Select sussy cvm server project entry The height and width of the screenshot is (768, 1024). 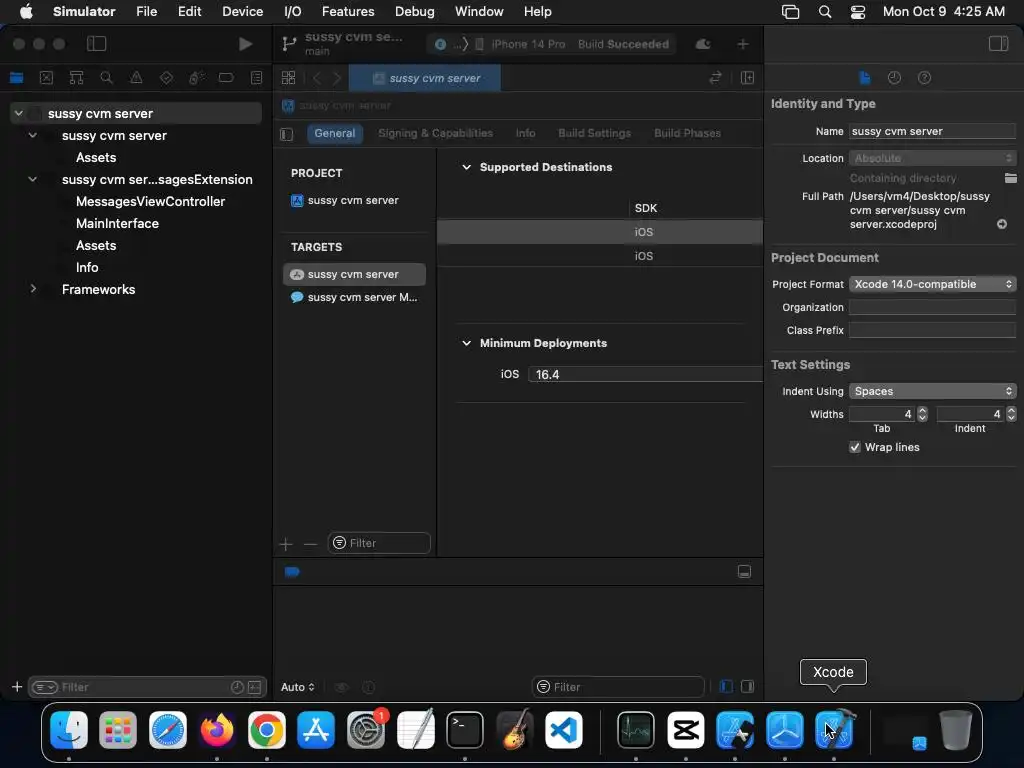tap(353, 200)
